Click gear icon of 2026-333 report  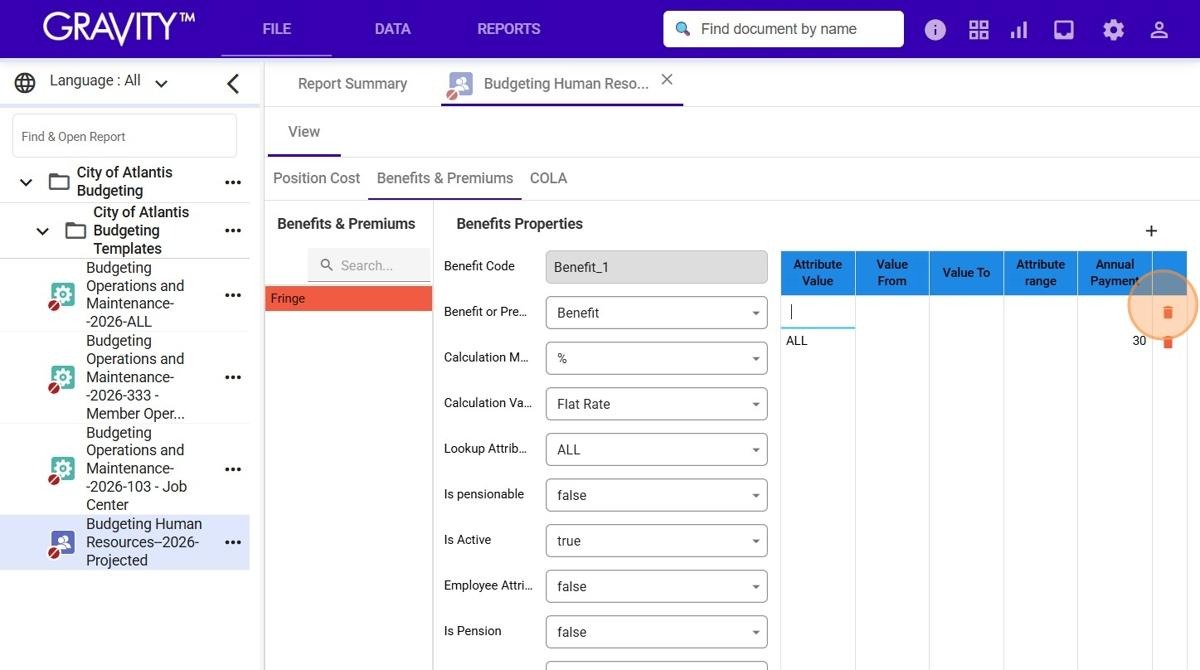click(x=62, y=378)
